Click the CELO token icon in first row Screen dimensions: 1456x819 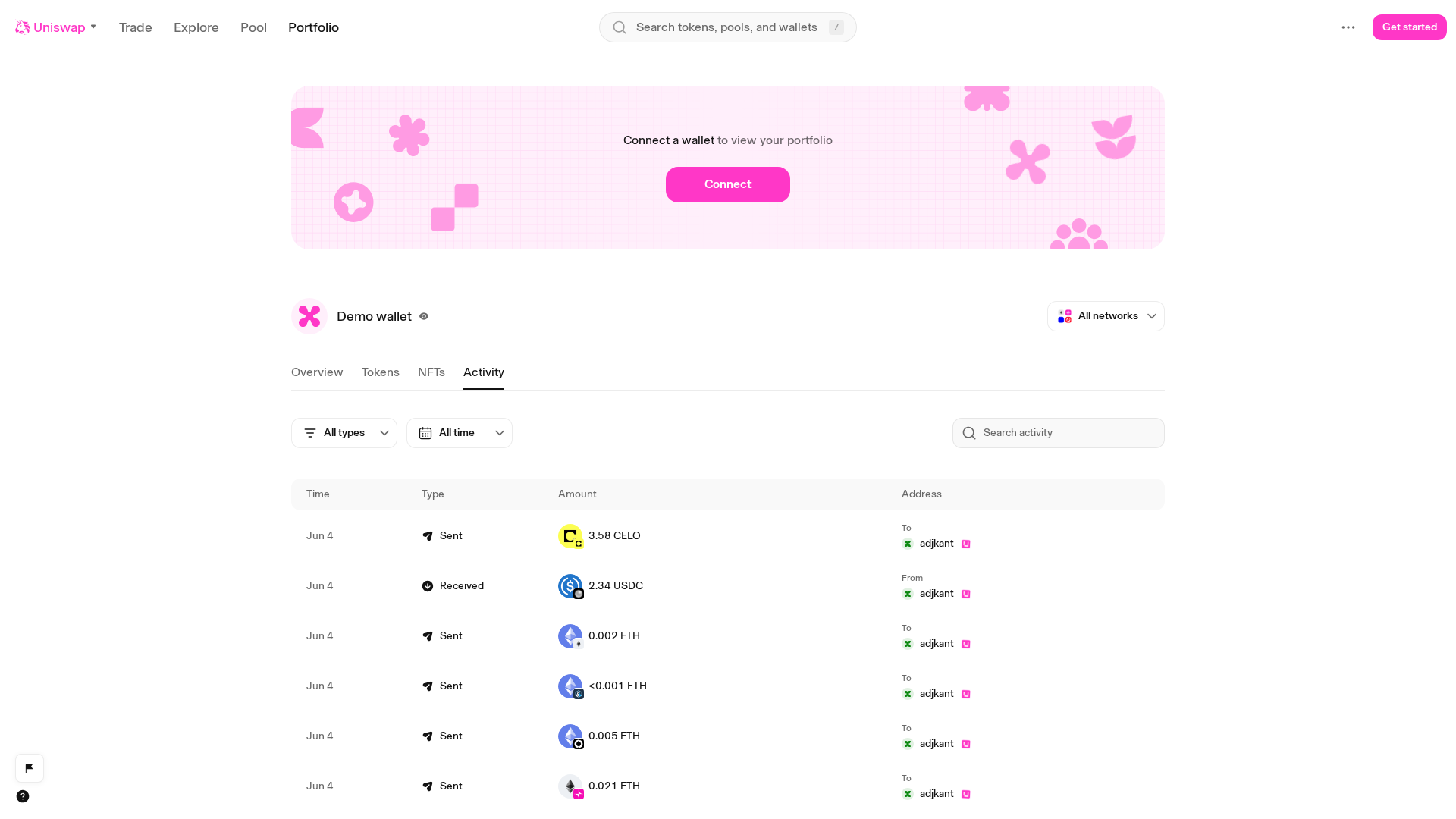click(x=570, y=536)
